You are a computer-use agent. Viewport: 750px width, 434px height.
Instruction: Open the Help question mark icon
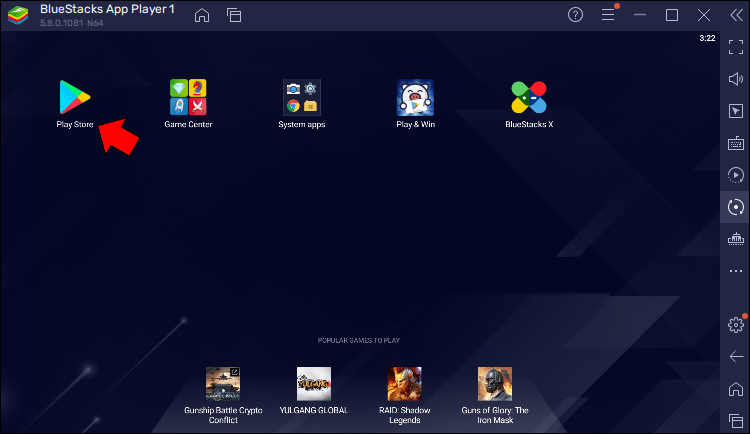click(575, 15)
